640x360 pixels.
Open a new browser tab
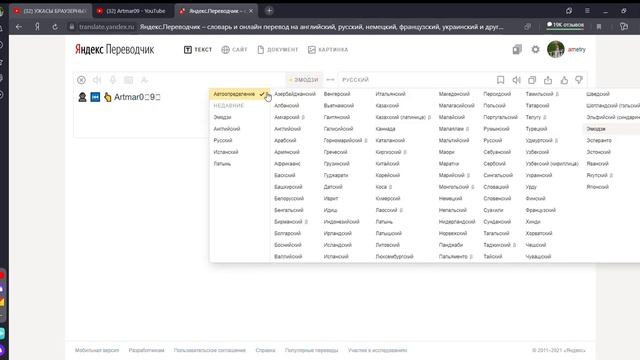coord(269,11)
